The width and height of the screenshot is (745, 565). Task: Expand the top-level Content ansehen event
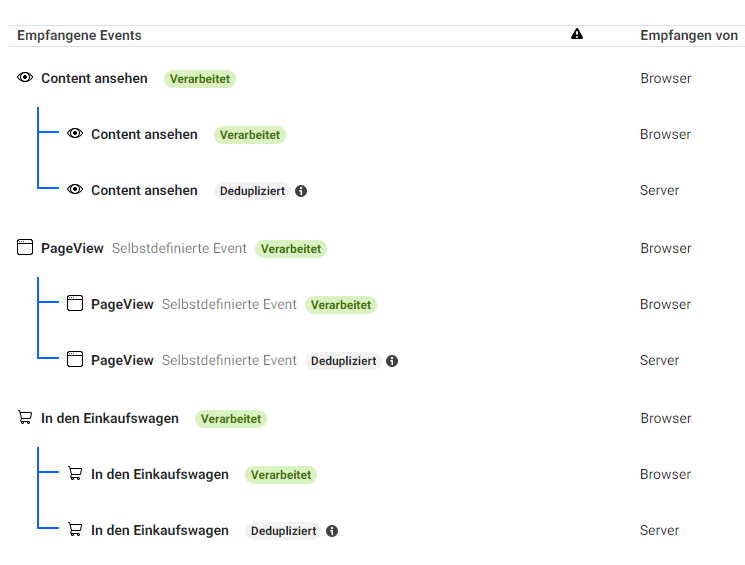(94, 78)
